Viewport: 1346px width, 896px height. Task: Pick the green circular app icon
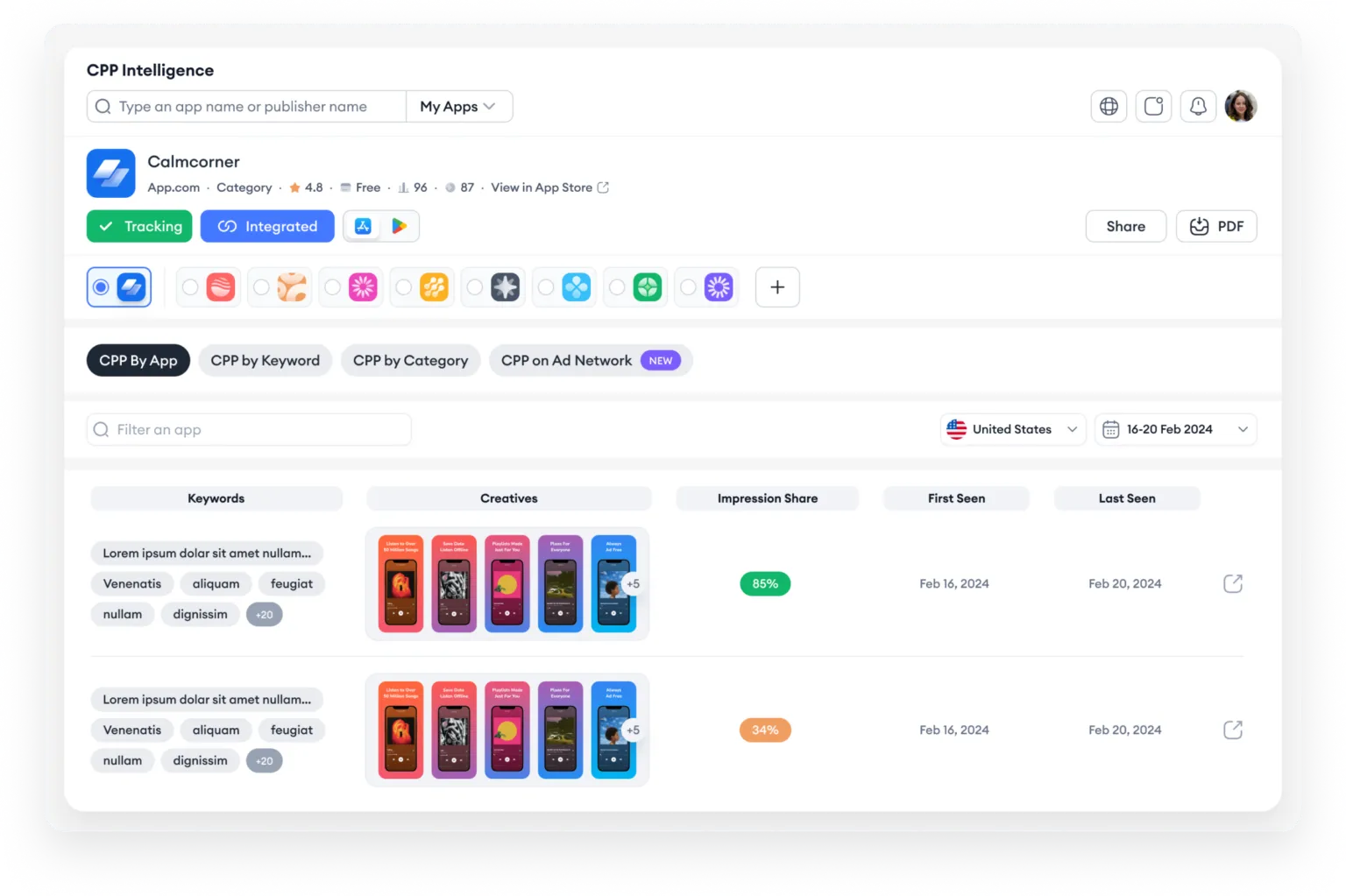click(648, 287)
